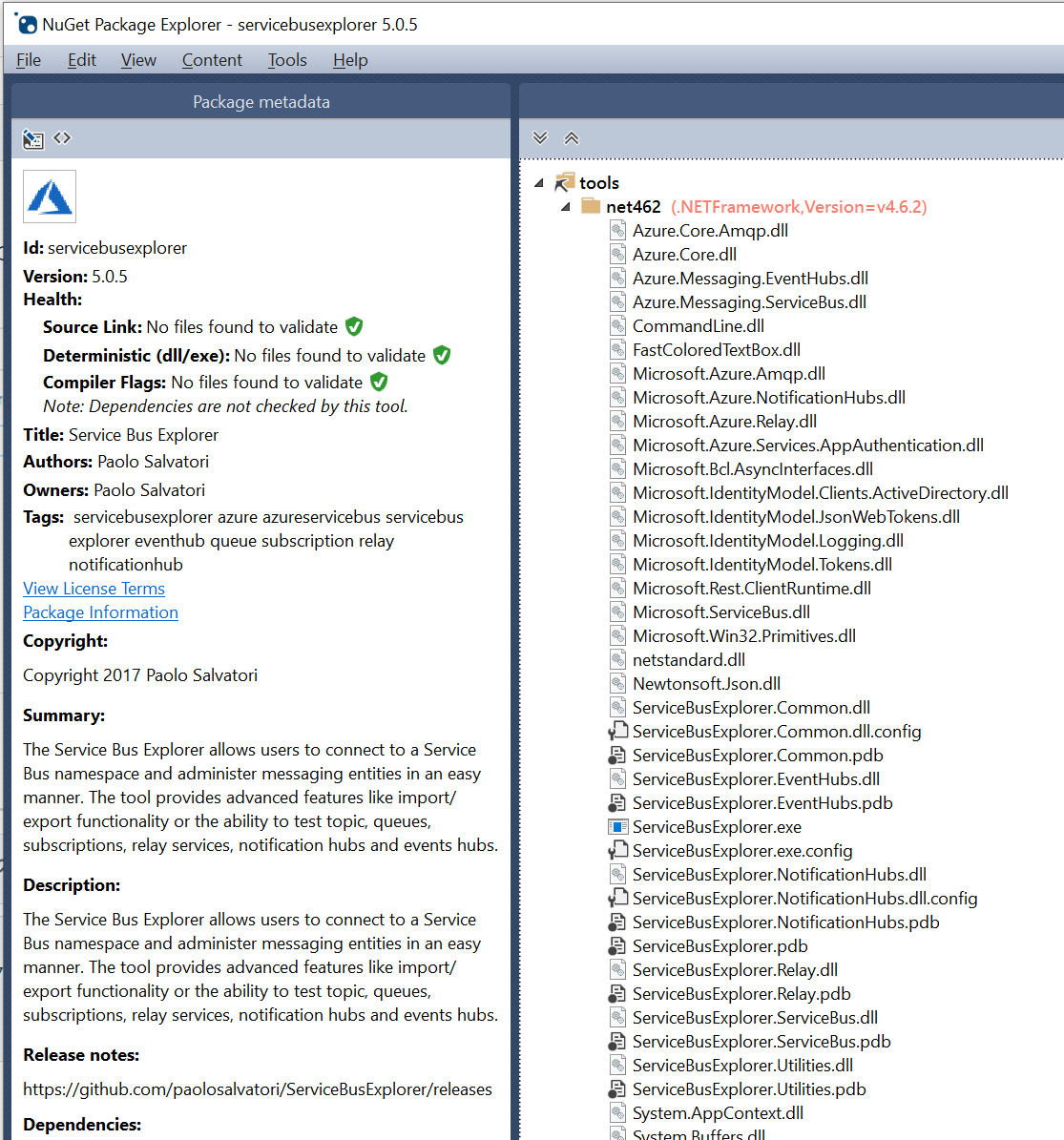Open the Tools menu
This screenshot has height=1140, width=1064.
[287, 59]
